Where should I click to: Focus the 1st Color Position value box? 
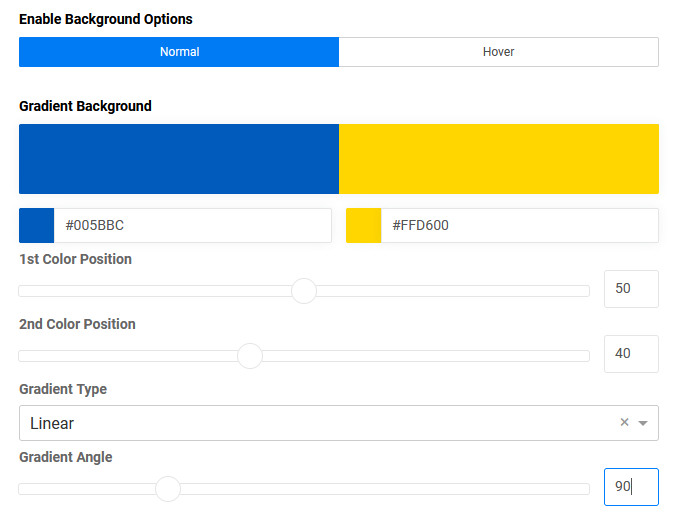pyautogui.click(x=631, y=289)
